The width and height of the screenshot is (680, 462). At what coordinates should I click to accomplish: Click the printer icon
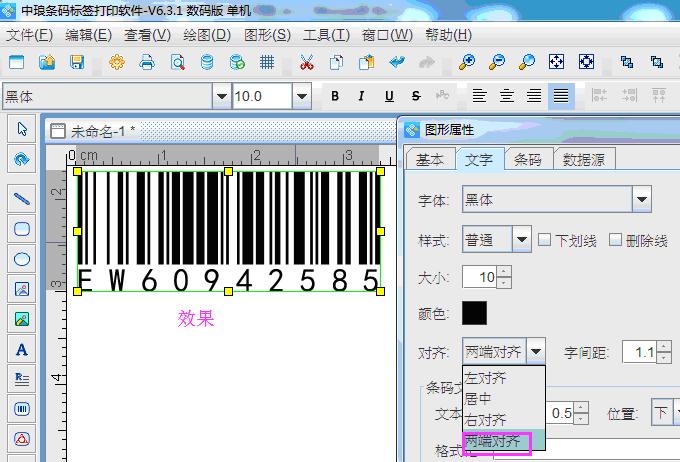click(147, 62)
